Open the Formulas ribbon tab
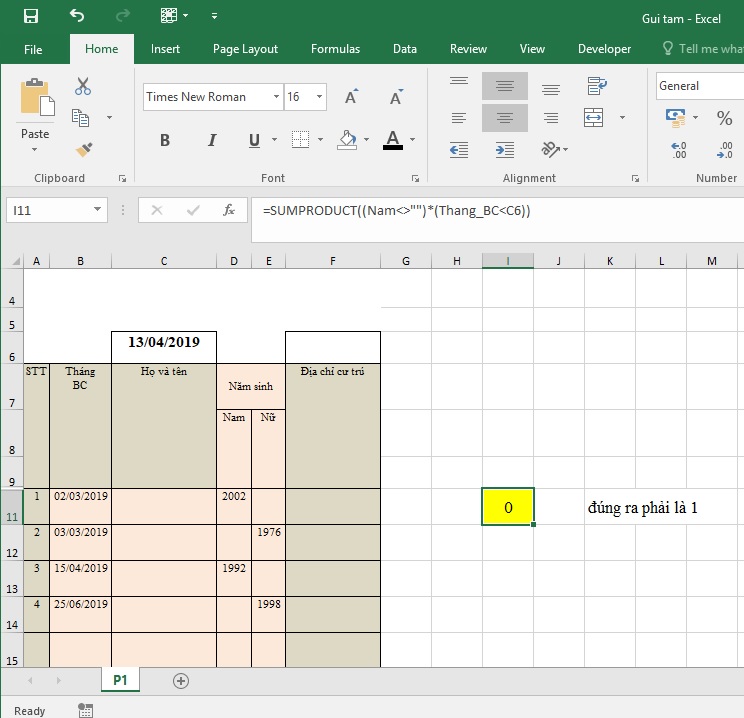This screenshot has width=744, height=718. point(335,49)
